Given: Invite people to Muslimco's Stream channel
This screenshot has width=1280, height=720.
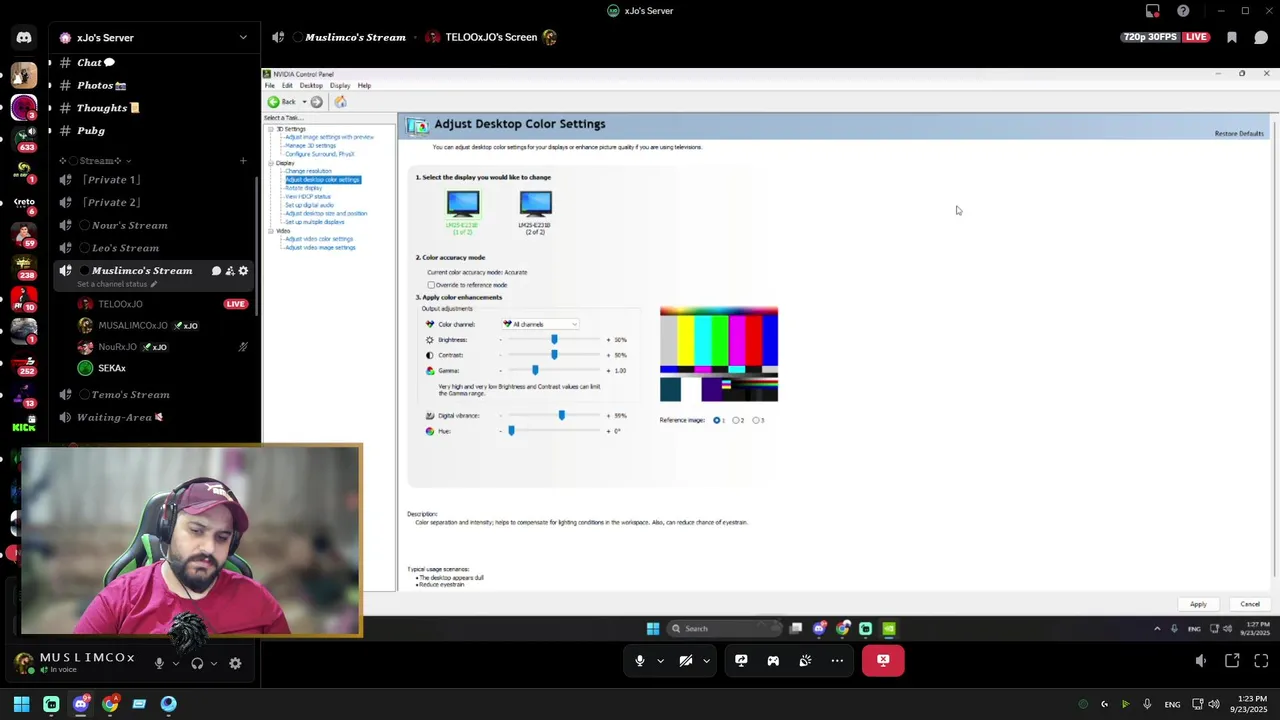Looking at the screenshot, I should coord(230,271).
